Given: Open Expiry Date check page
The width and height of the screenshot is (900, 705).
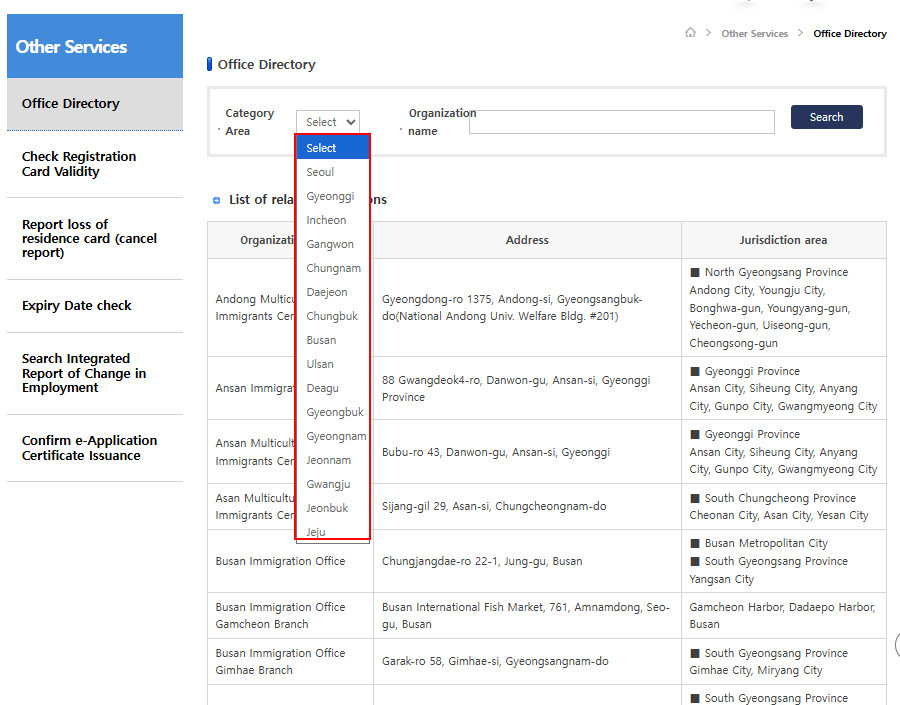Looking at the screenshot, I should (x=77, y=306).
